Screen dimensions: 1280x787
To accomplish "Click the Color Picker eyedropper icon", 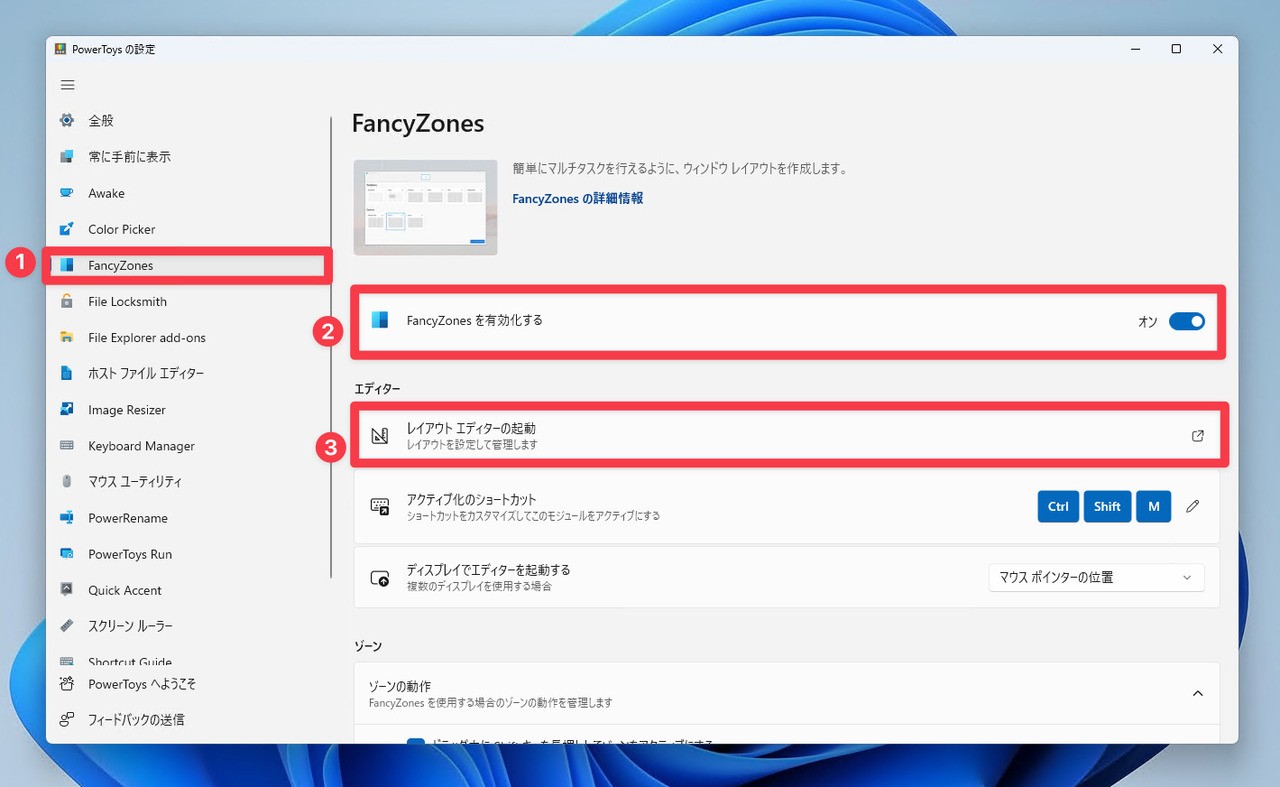I will 67,229.
